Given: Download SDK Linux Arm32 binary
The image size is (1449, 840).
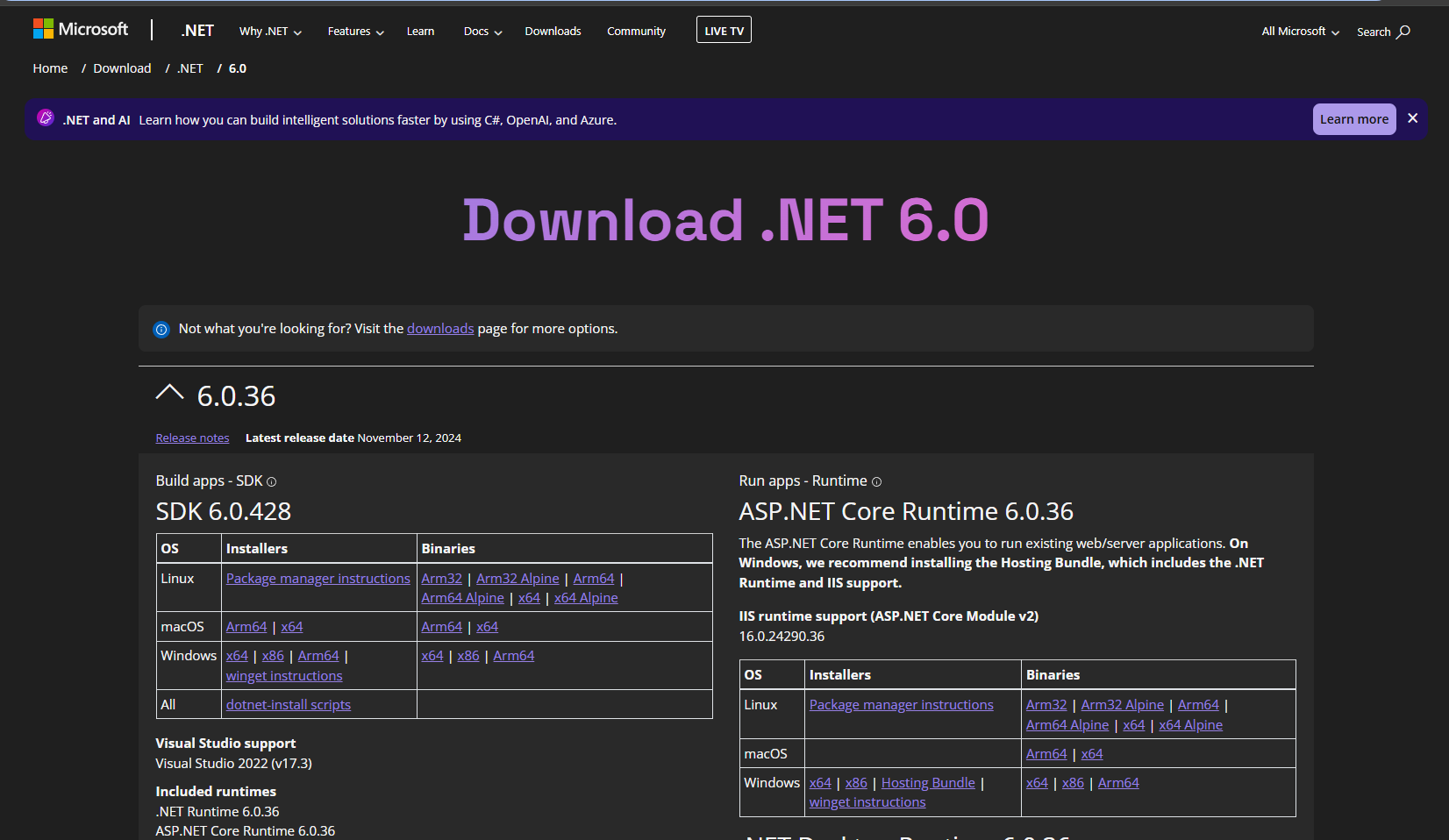Looking at the screenshot, I should coord(441,579).
